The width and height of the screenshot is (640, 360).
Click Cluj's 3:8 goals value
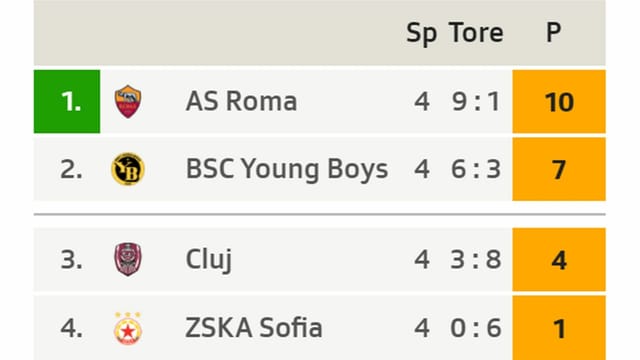476,259
